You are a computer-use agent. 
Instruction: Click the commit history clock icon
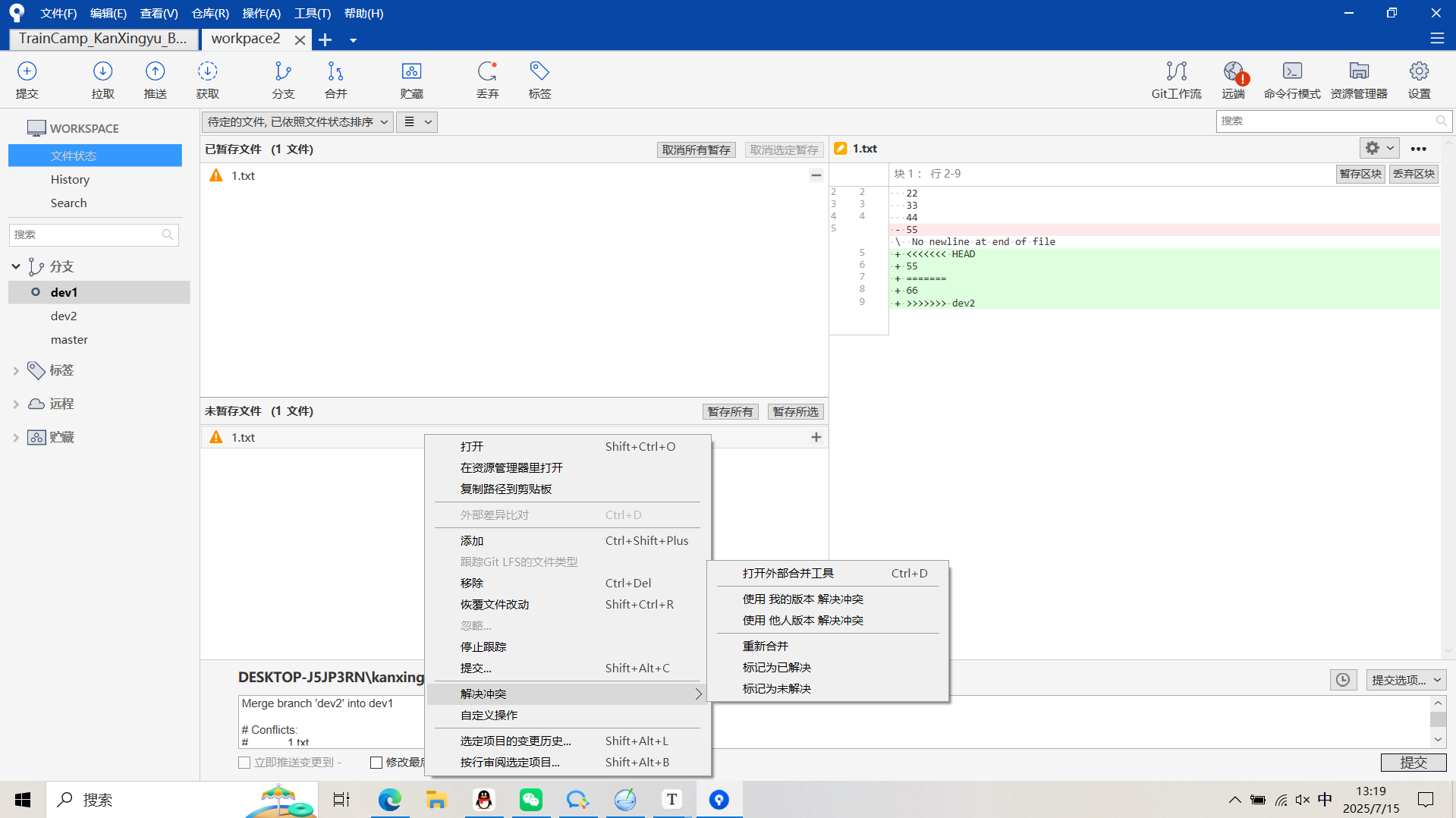click(1343, 680)
